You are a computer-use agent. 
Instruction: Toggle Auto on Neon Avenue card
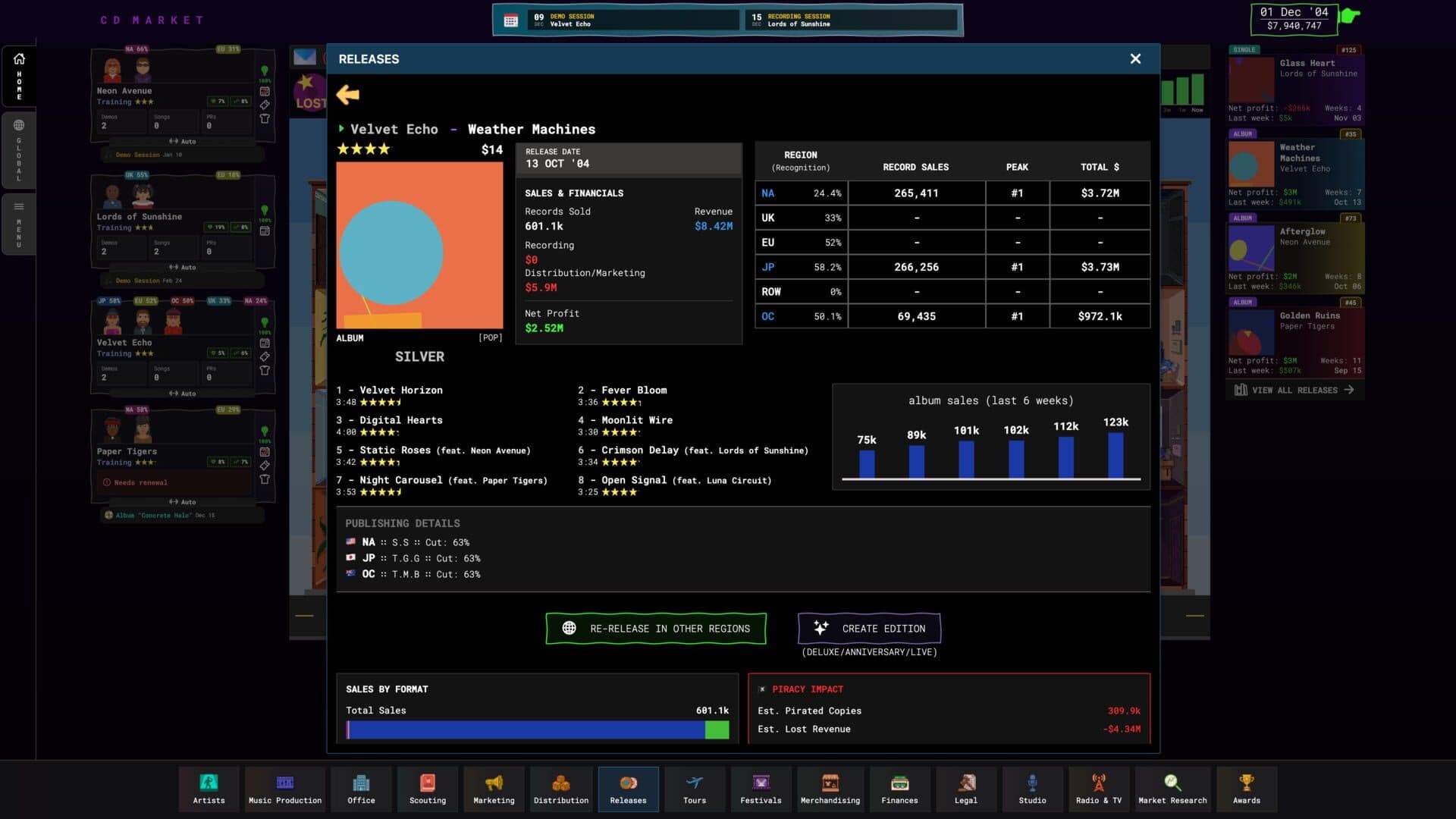(x=182, y=141)
